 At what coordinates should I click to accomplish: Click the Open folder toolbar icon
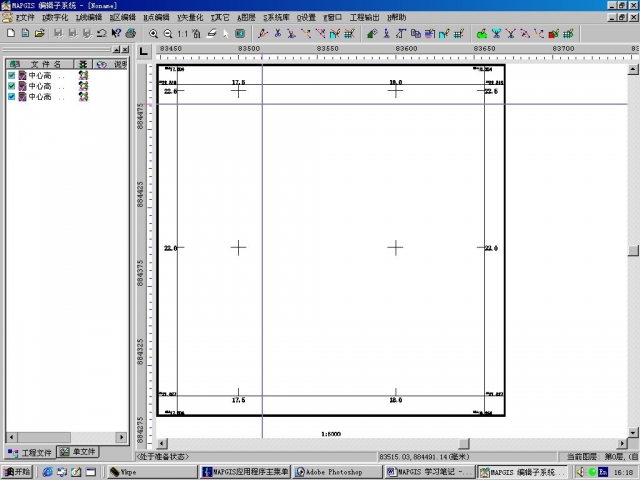tap(39, 33)
